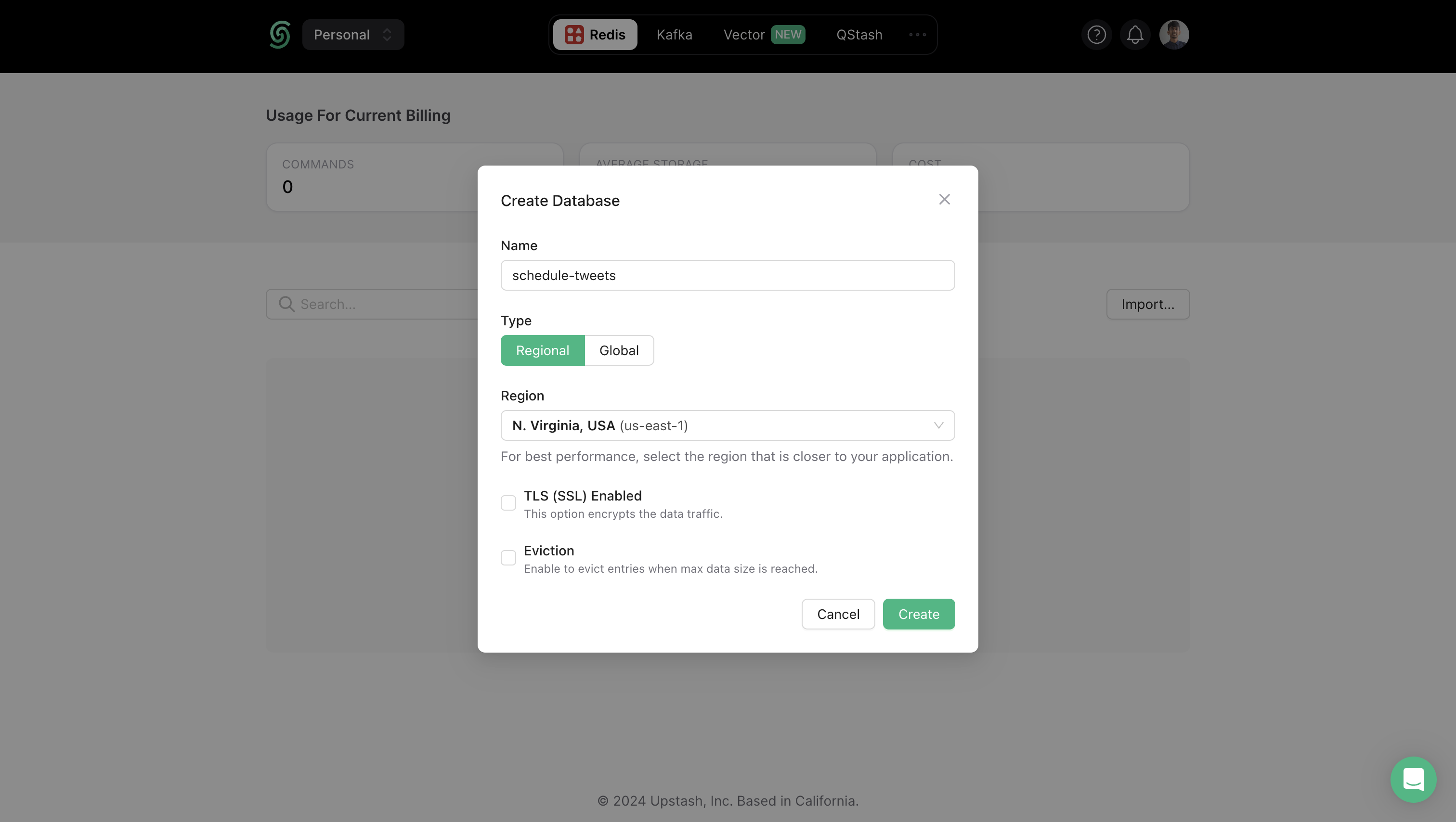Click the profile avatar
Image resolution: width=1456 pixels, height=822 pixels.
click(1174, 35)
